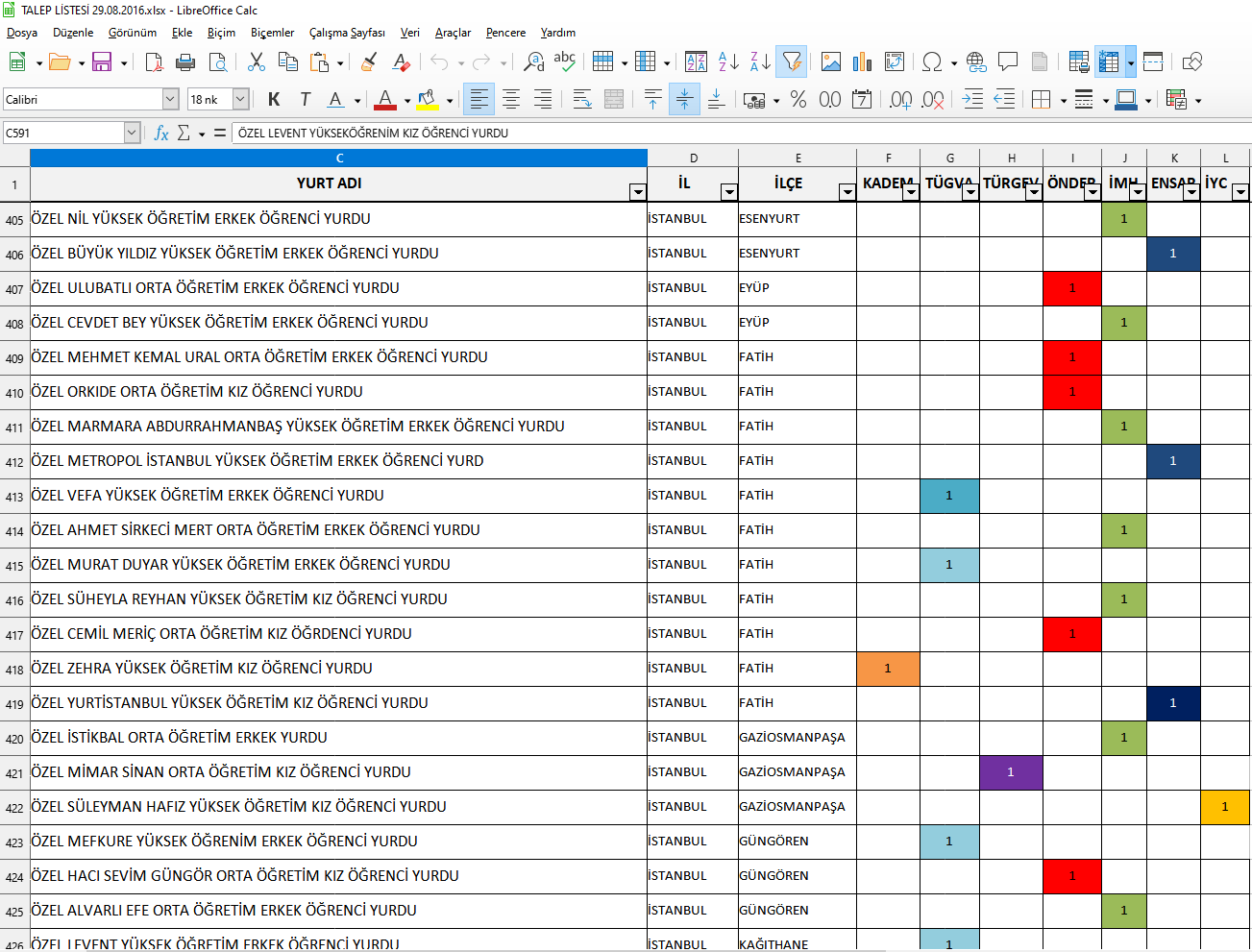Click the Cut scissors icon
1252x952 pixels.
257,62
